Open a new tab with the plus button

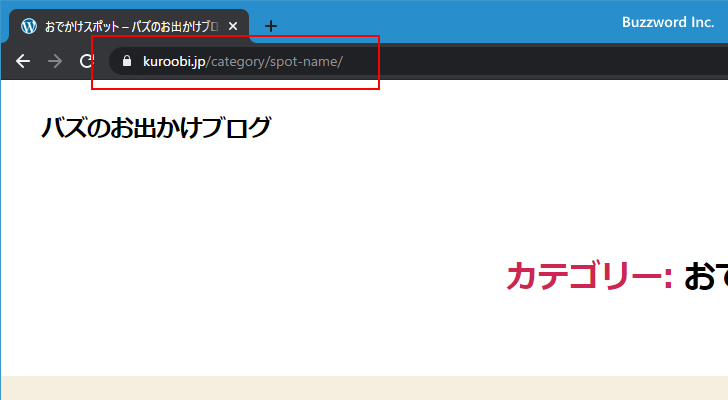[x=271, y=26]
